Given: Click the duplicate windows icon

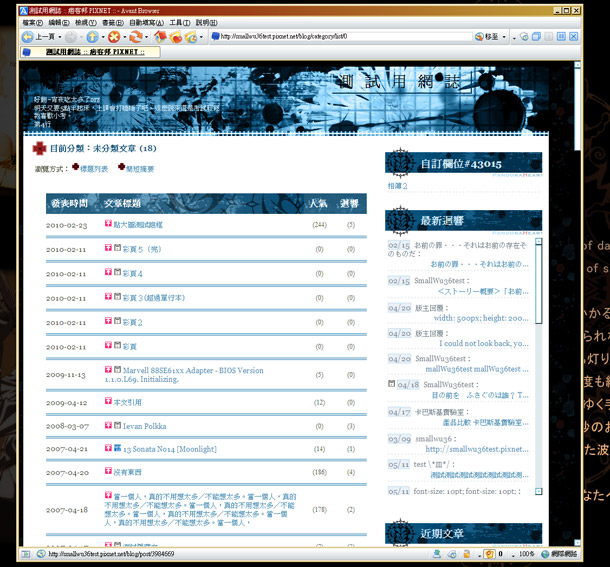Looking at the screenshot, I should click(x=536, y=37).
